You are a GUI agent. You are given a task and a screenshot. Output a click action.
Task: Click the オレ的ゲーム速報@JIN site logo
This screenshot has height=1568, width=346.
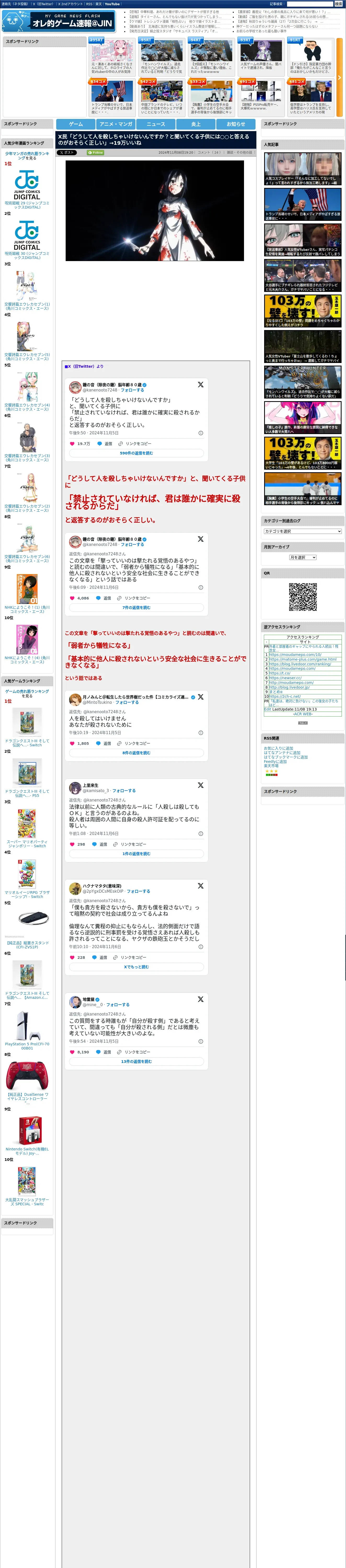pyautogui.click(x=59, y=21)
